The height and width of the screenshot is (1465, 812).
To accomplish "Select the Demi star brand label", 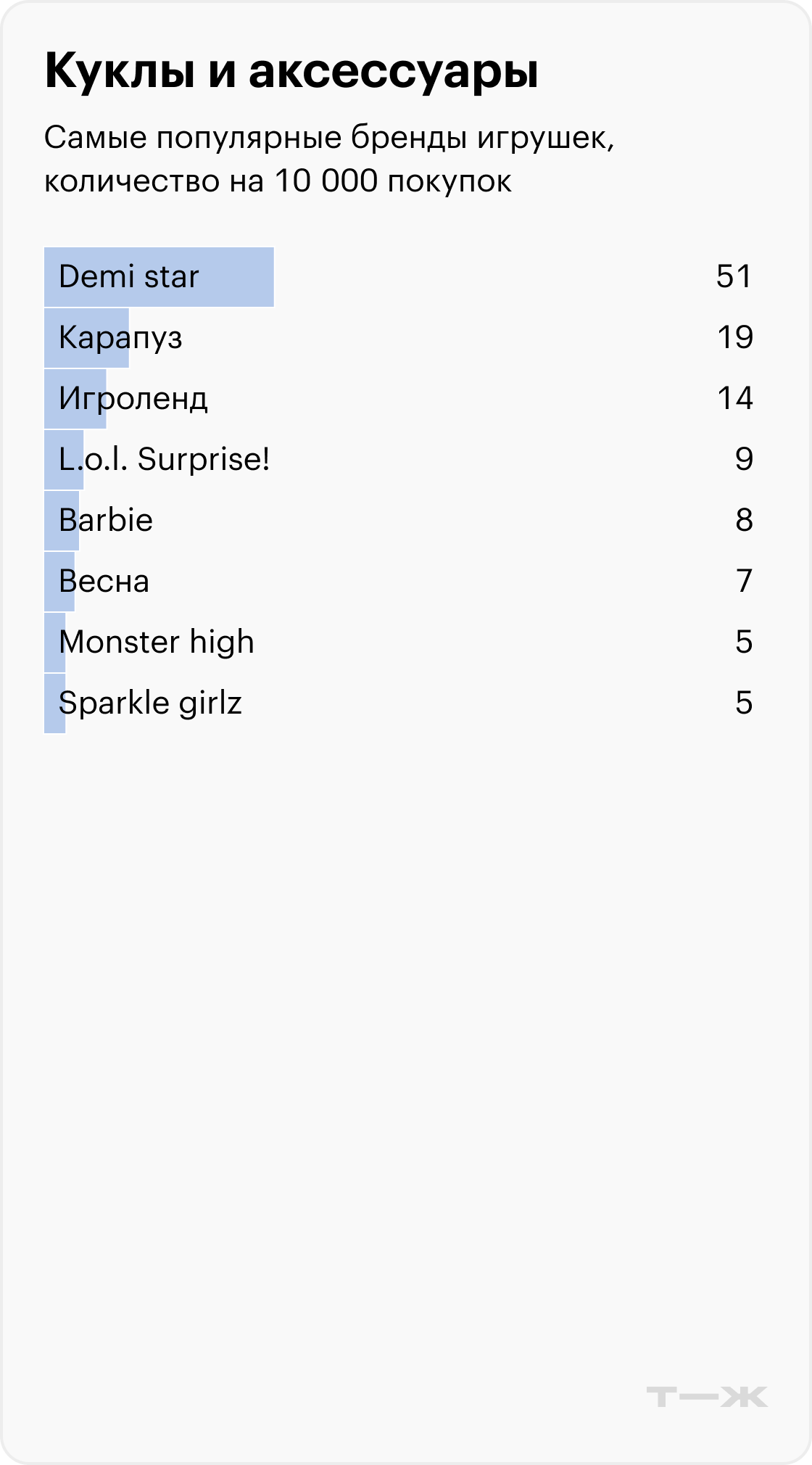I will coord(128,277).
